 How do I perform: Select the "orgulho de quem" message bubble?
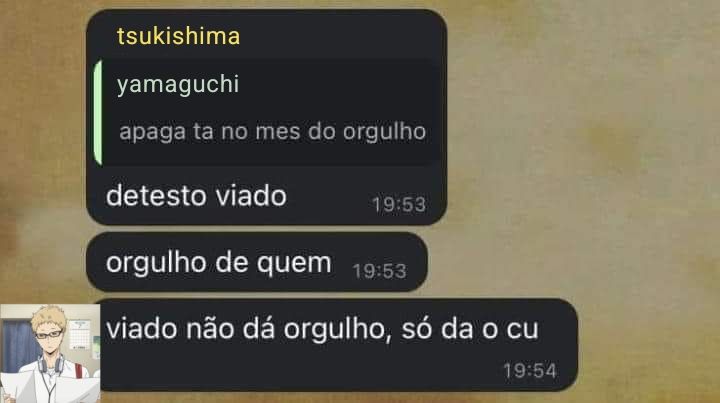[257, 262]
